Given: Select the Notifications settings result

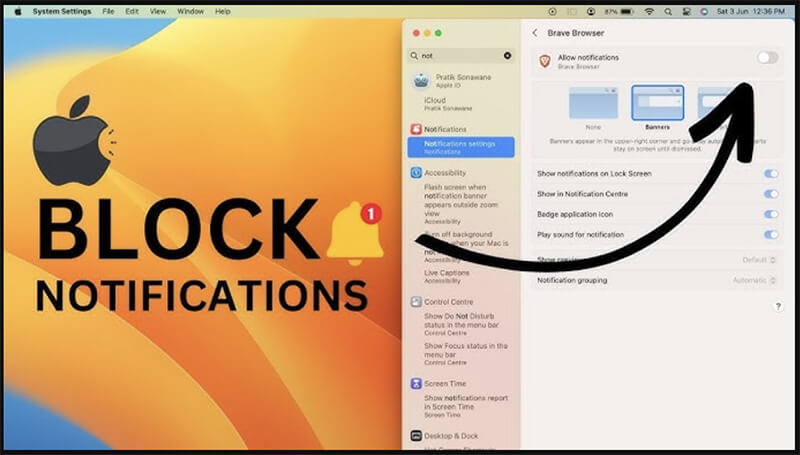Looking at the screenshot, I should click(461, 147).
